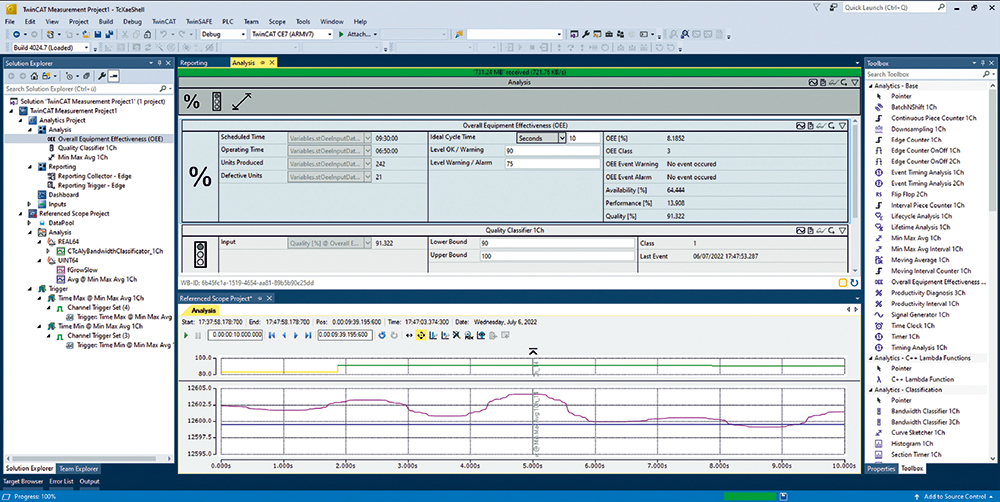Select Reporting Collector - Edge tree item

tap(94, 176)
